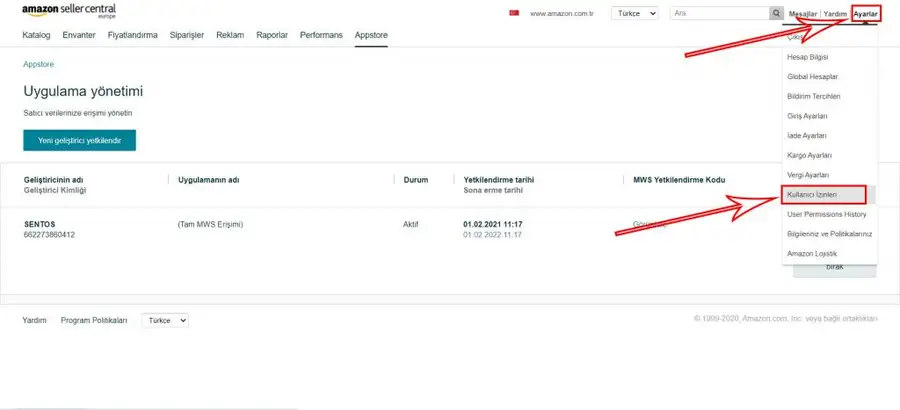The height and width of the screenshot is (410, 900).
Task: Choose Kargo Ayarları from settings menu
Action: pos(809,155)
